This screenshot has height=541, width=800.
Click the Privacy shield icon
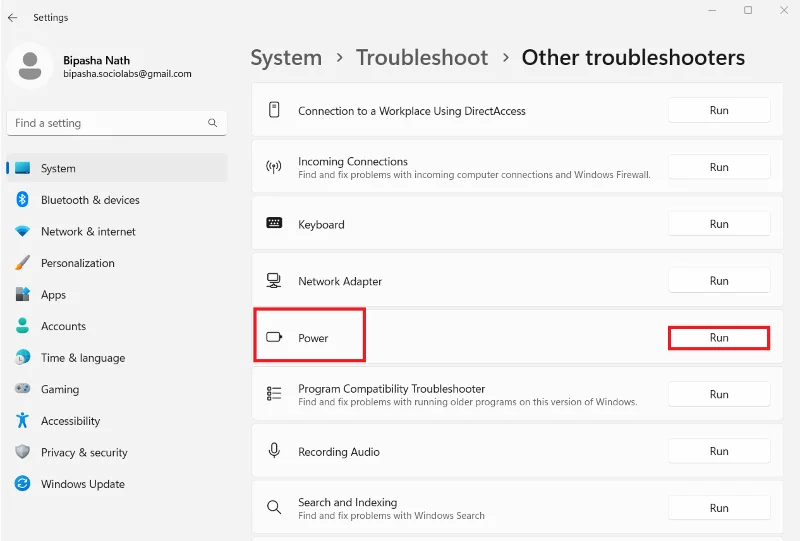pyautogui.click(x=22, y=452)
